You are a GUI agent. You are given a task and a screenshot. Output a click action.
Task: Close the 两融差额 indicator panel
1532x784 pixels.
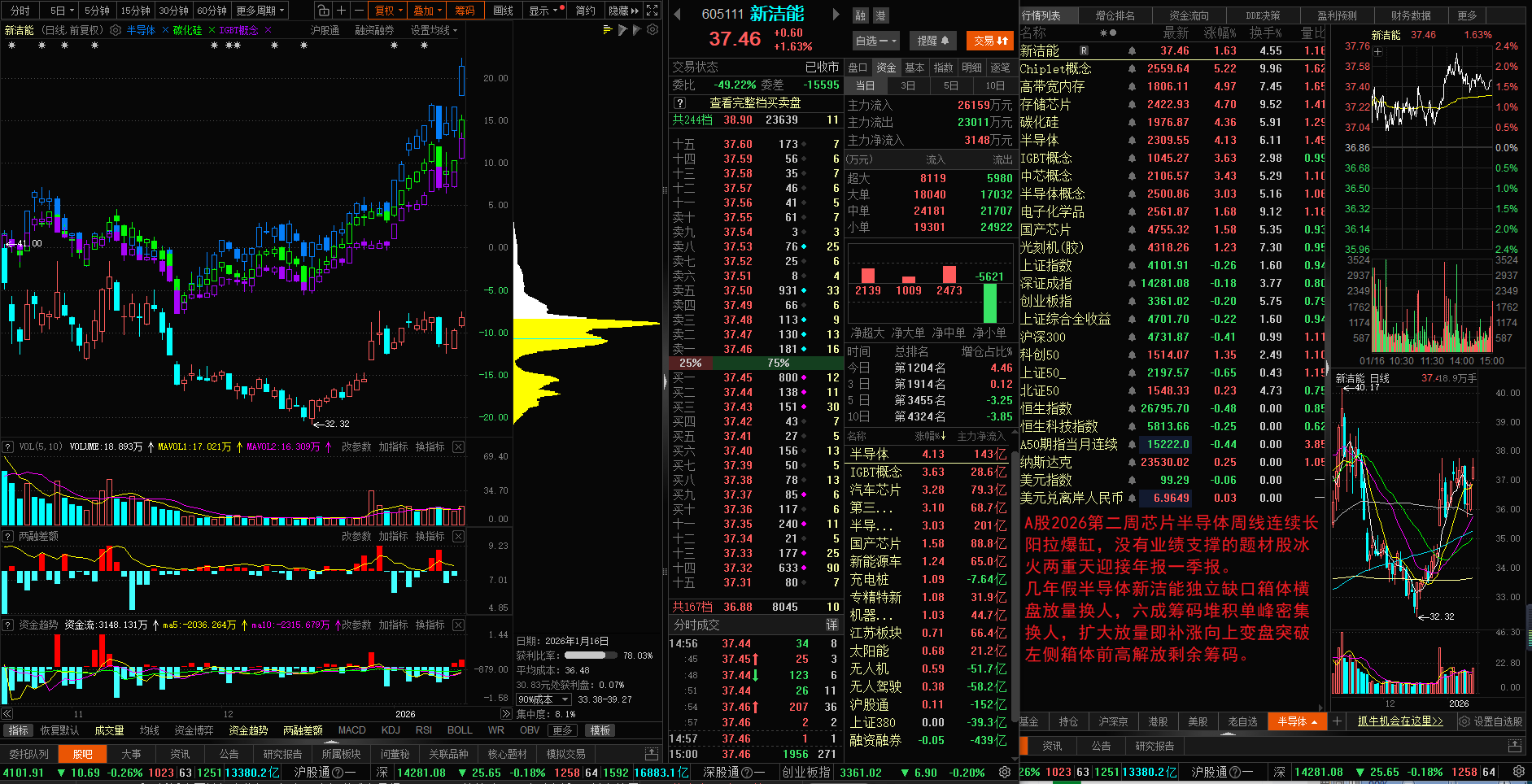(458, 536)
